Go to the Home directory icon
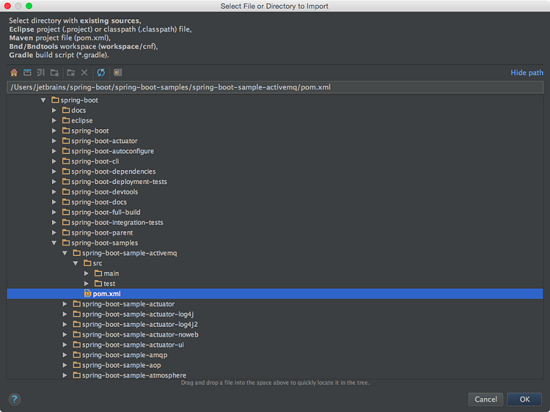This screenshot has height=412, width=550. tap(14, 73)
